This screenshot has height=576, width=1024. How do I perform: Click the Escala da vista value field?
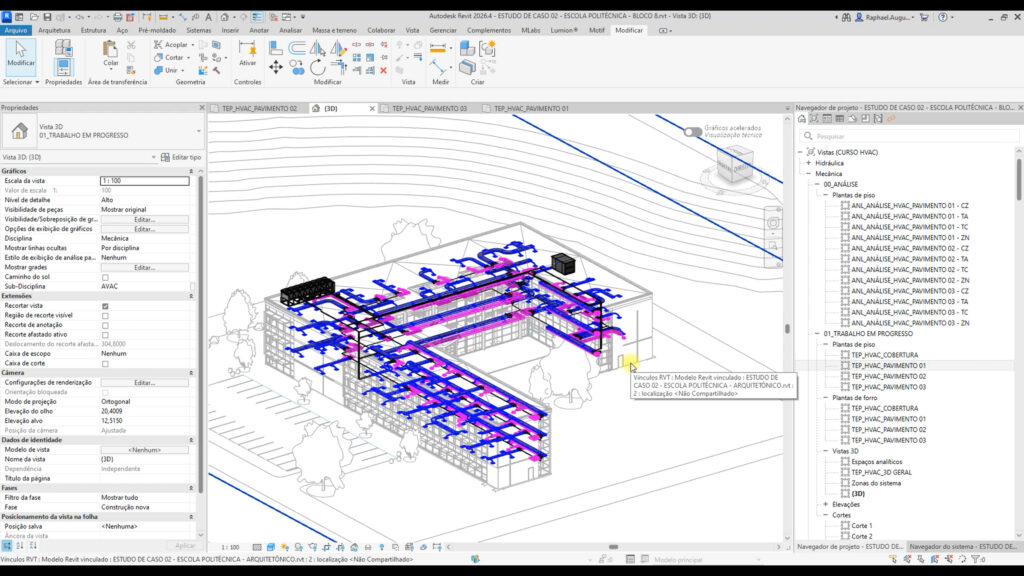144,181
